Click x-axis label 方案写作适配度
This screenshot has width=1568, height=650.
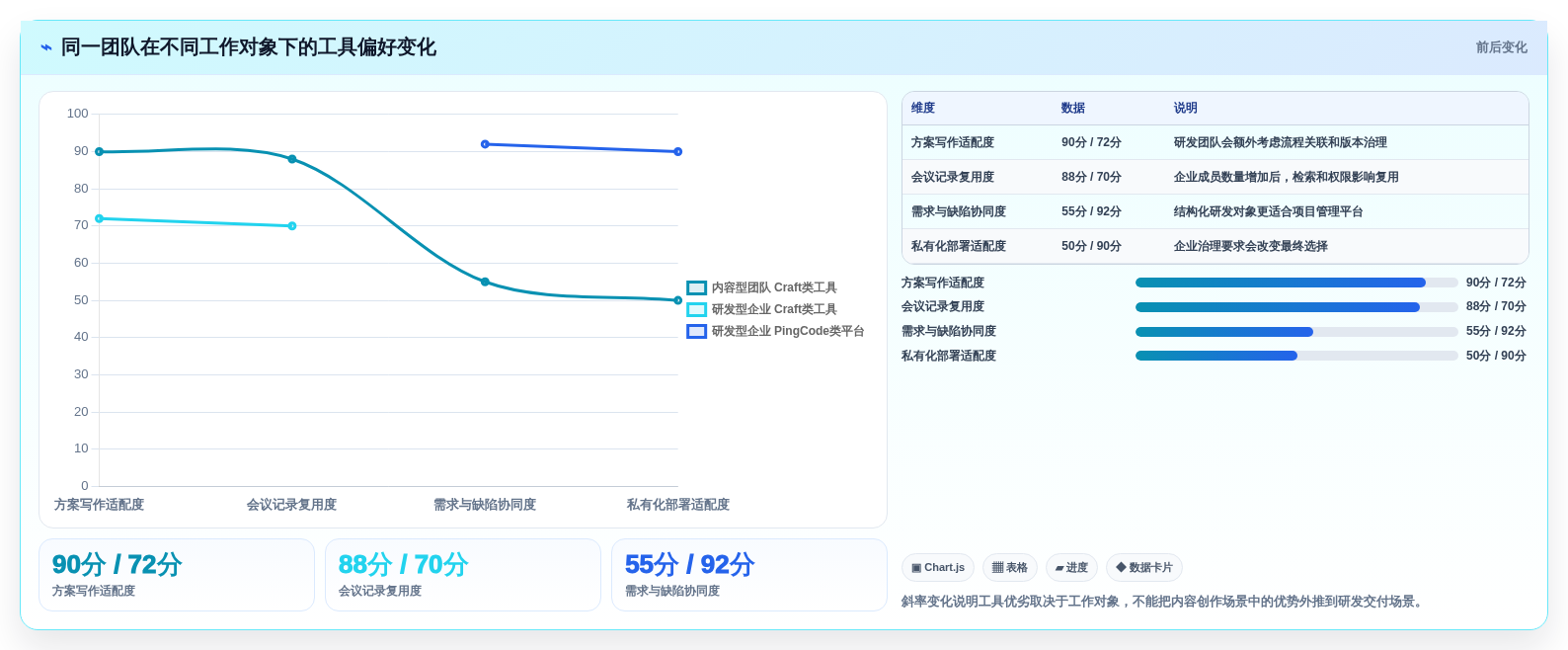(99, 505)
